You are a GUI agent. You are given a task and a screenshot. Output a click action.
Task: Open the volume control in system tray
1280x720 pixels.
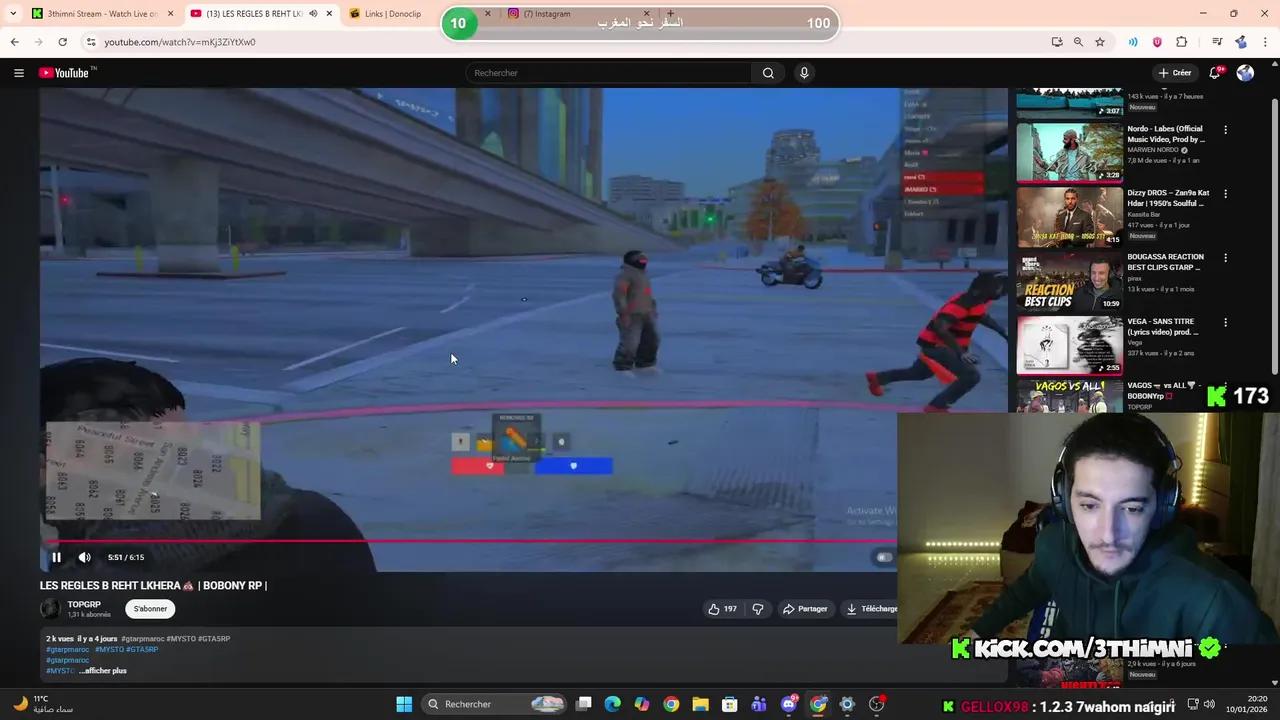1209,704
